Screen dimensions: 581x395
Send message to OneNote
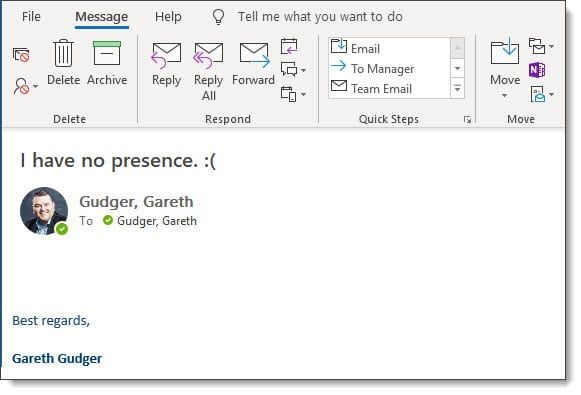click(x=537, y=70)
